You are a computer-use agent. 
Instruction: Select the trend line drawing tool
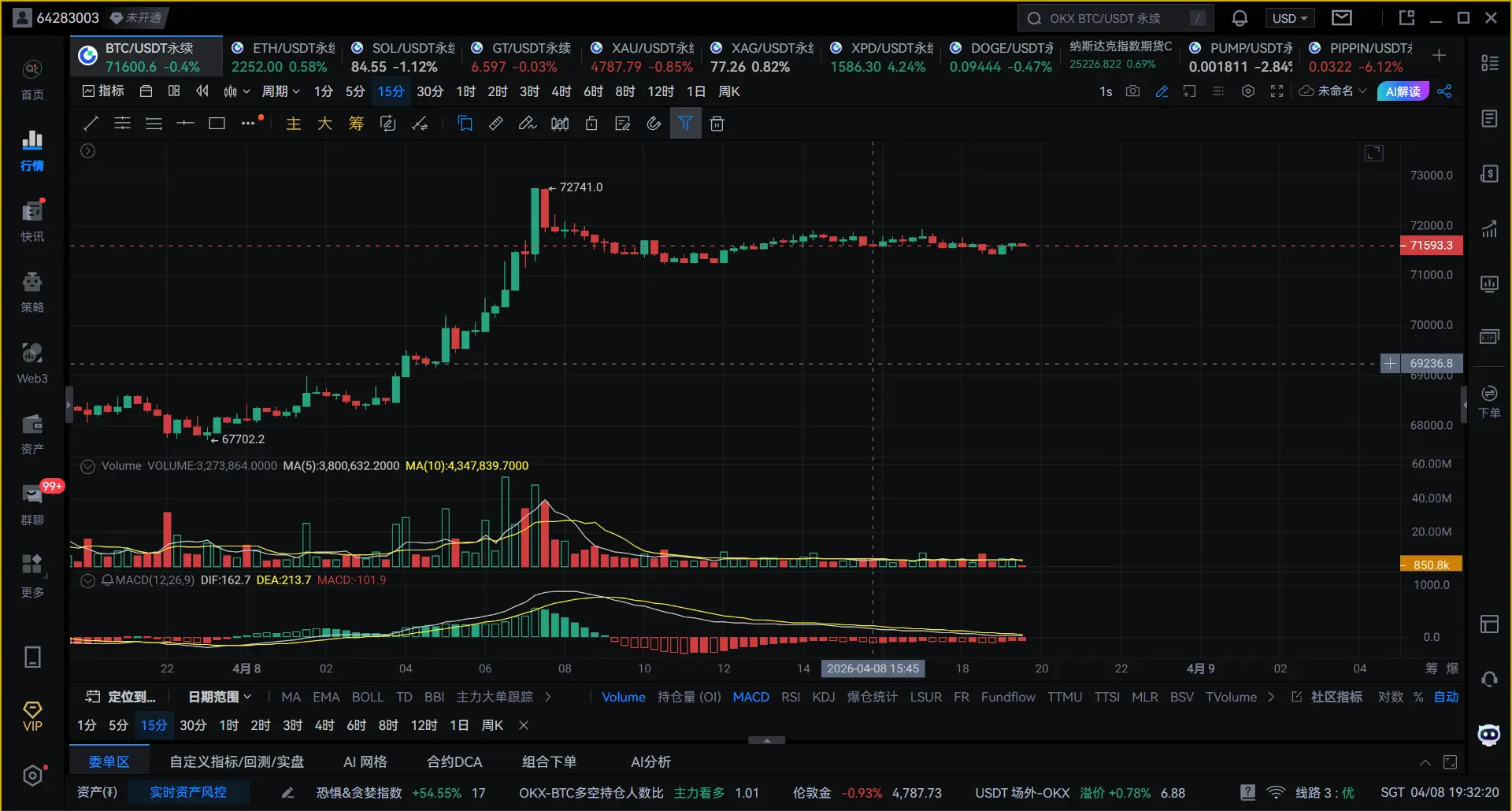(x=91, y=123)
